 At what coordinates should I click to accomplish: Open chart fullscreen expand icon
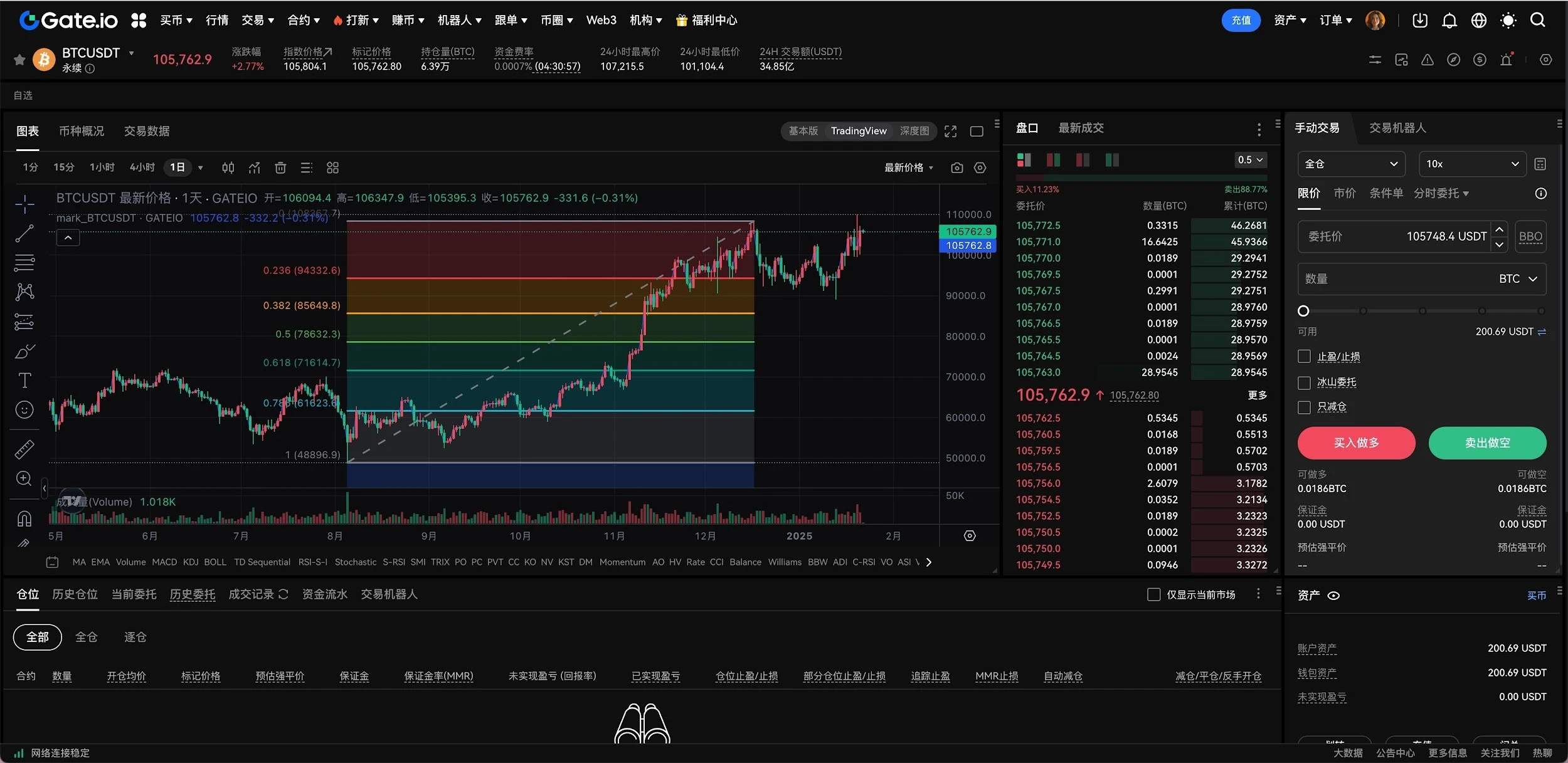(950, 131)
